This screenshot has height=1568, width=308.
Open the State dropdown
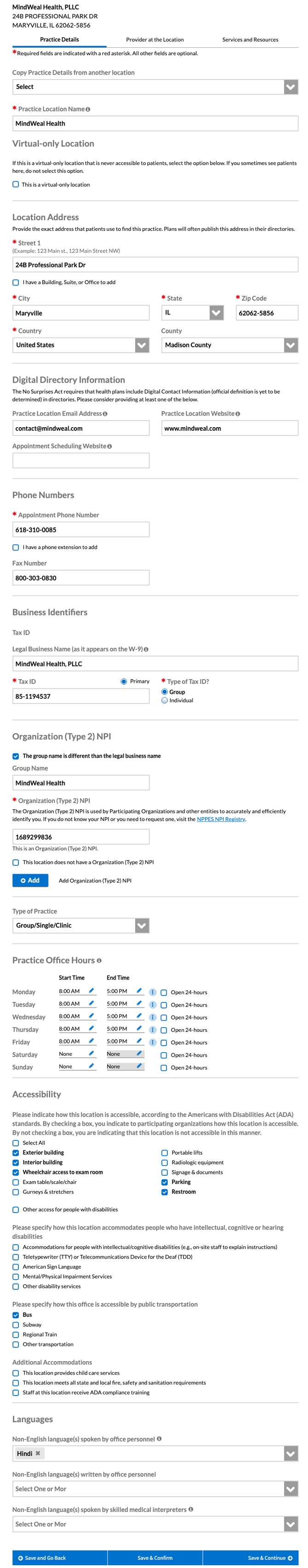point(216,313)
